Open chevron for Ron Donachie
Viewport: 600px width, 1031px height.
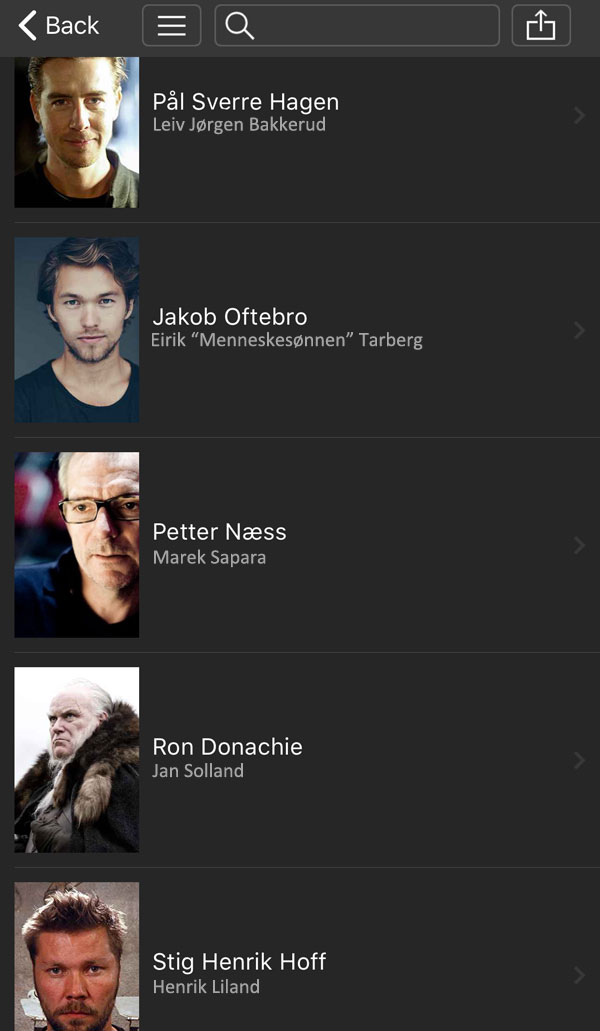point(579,761)
